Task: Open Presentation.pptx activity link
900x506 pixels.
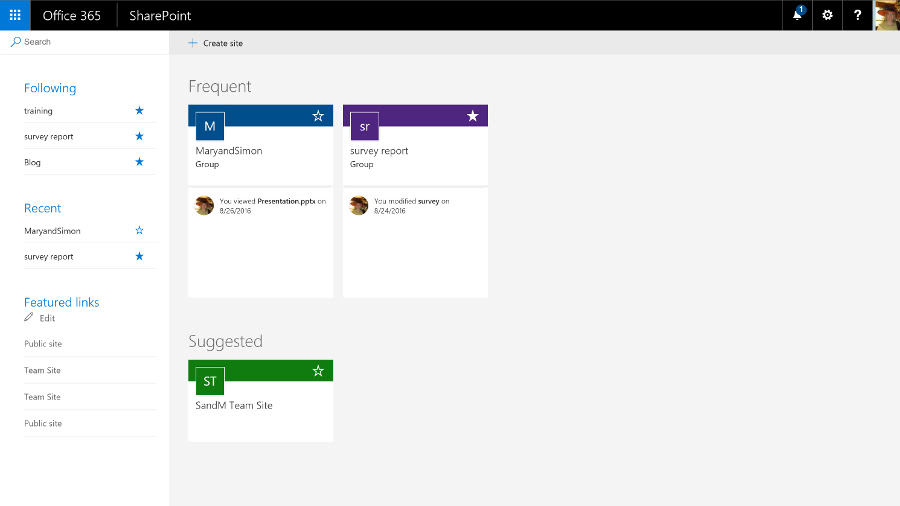Action: pyautogui.click(x=286, y=201)
